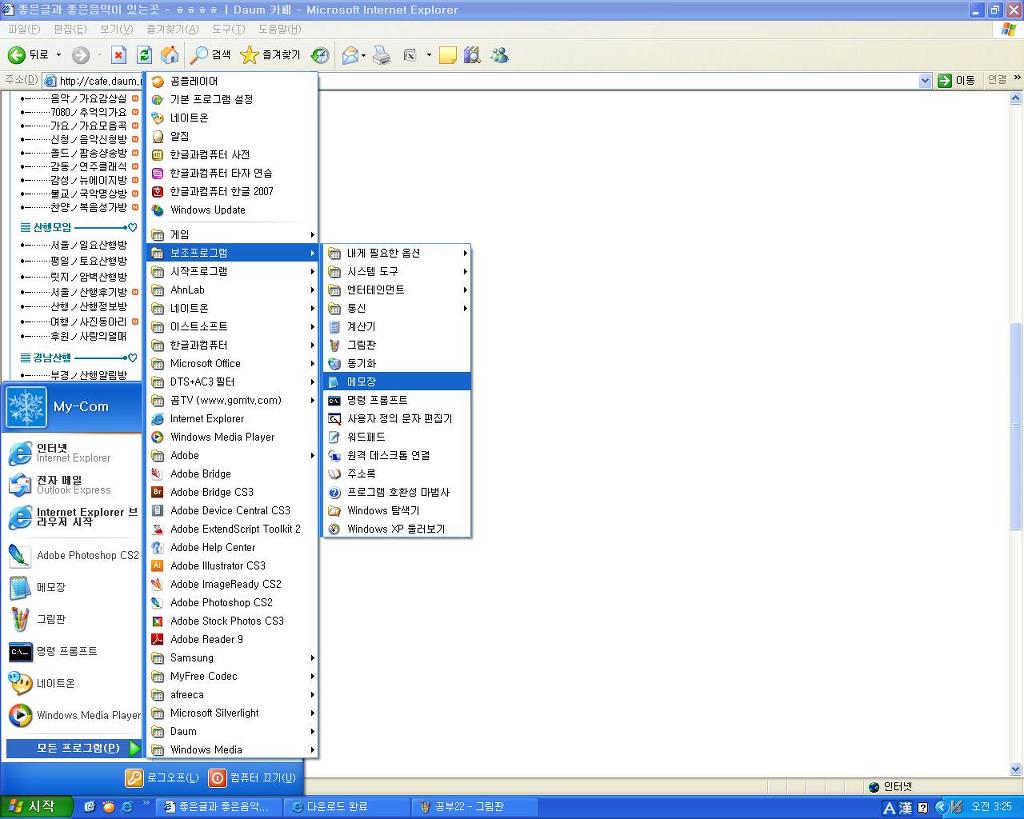Launch Windows Update from the programs list
1024x819 pixels.
click(207, 210)
